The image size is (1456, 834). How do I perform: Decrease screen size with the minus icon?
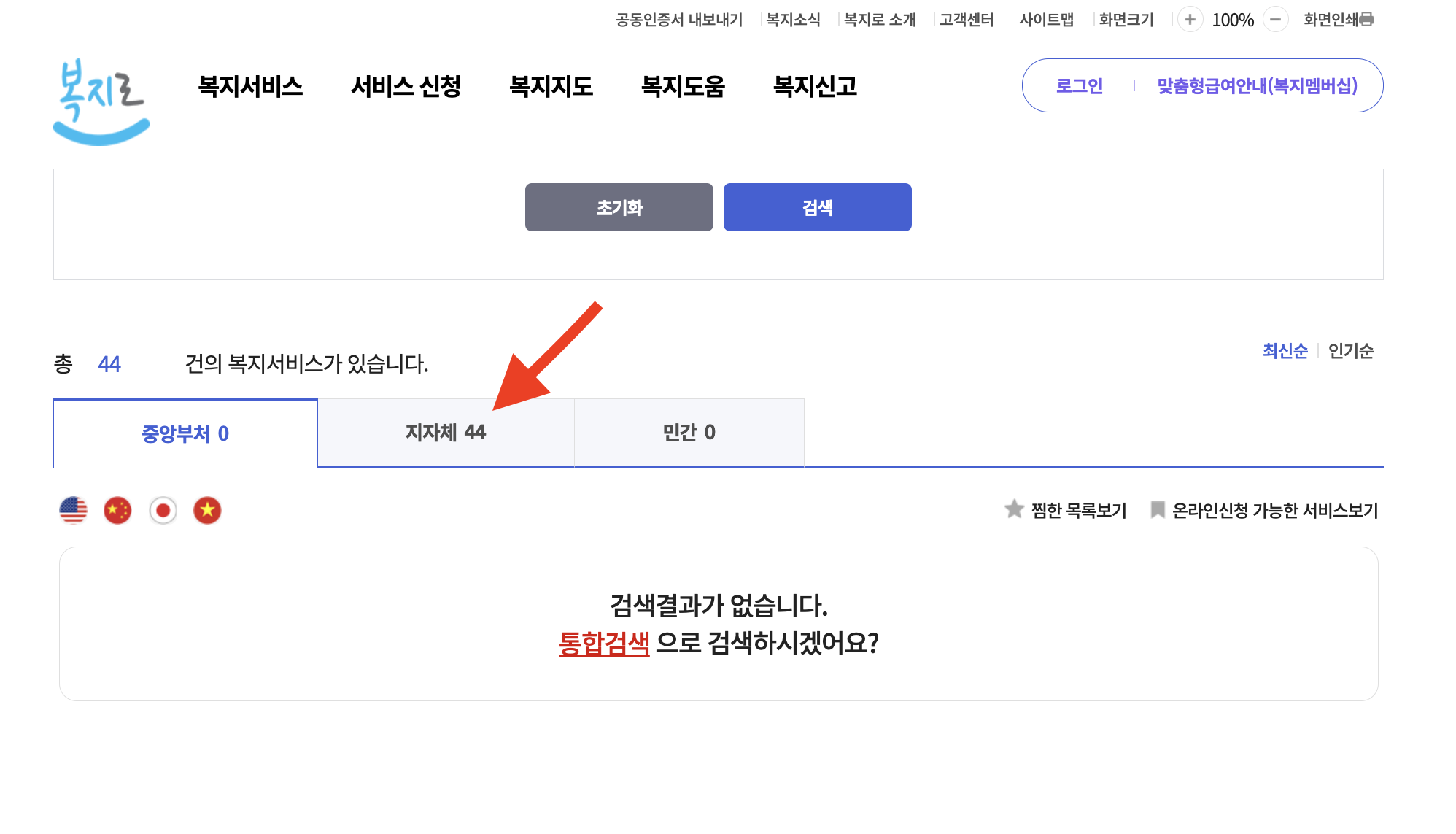tap(1275, 20)
